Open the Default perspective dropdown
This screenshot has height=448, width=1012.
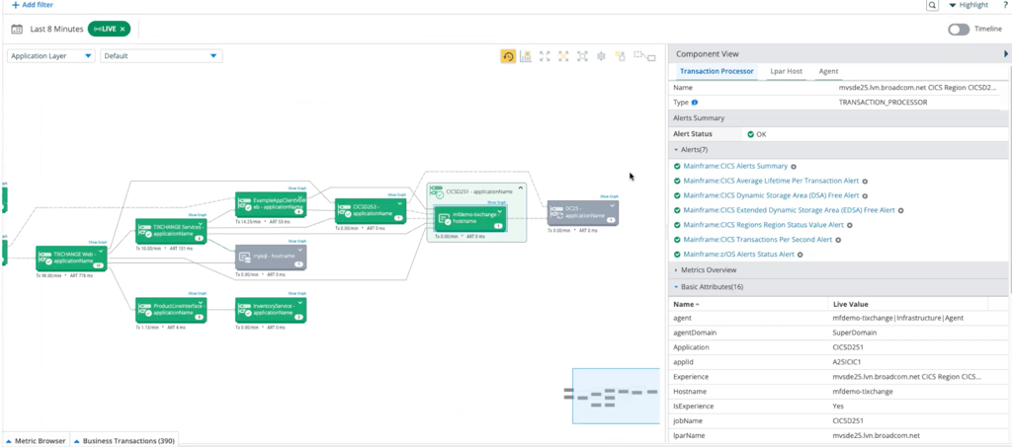[161, 56]
